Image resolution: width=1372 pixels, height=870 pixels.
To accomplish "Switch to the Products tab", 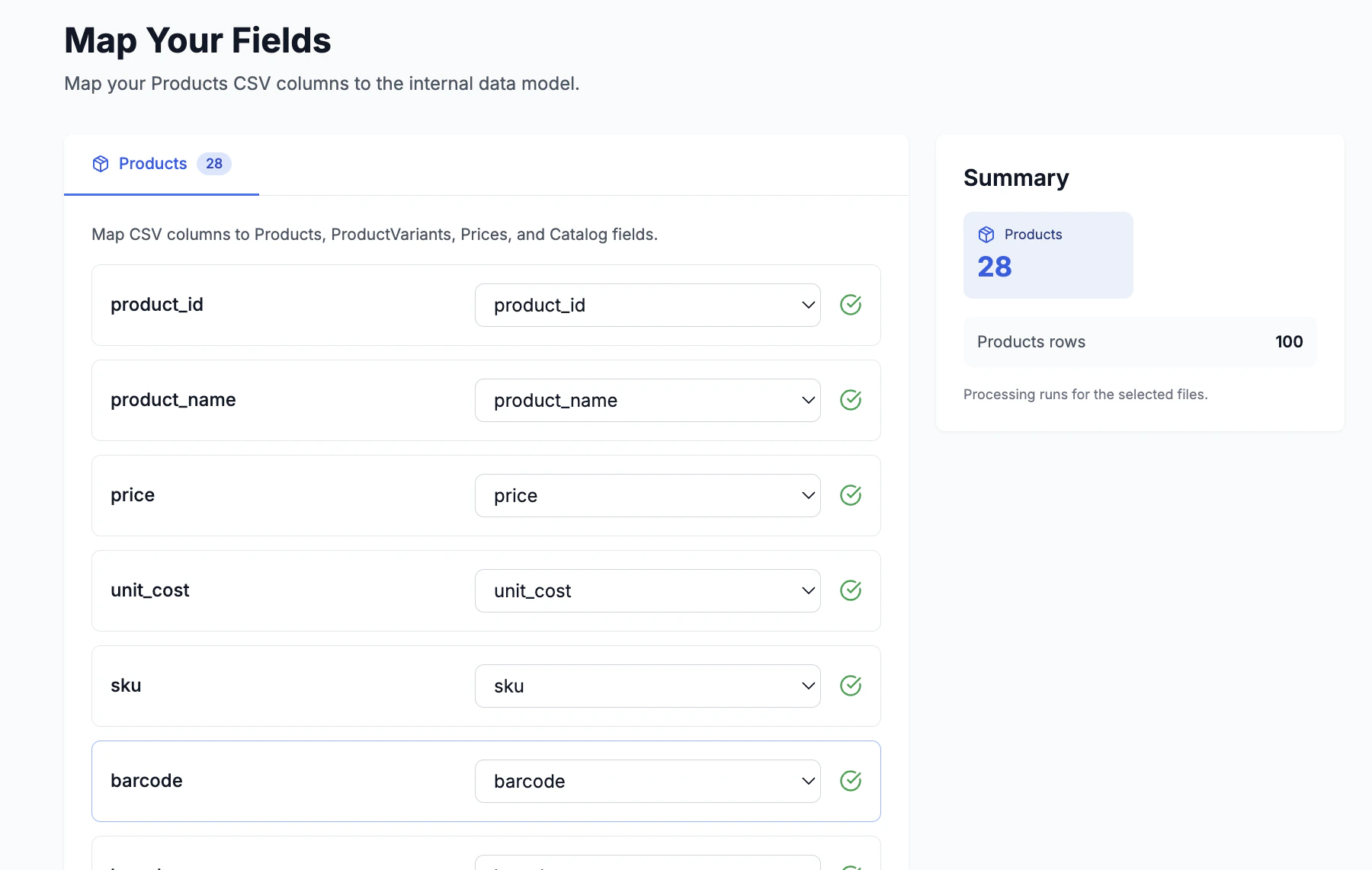I will [x=152, y=164].
